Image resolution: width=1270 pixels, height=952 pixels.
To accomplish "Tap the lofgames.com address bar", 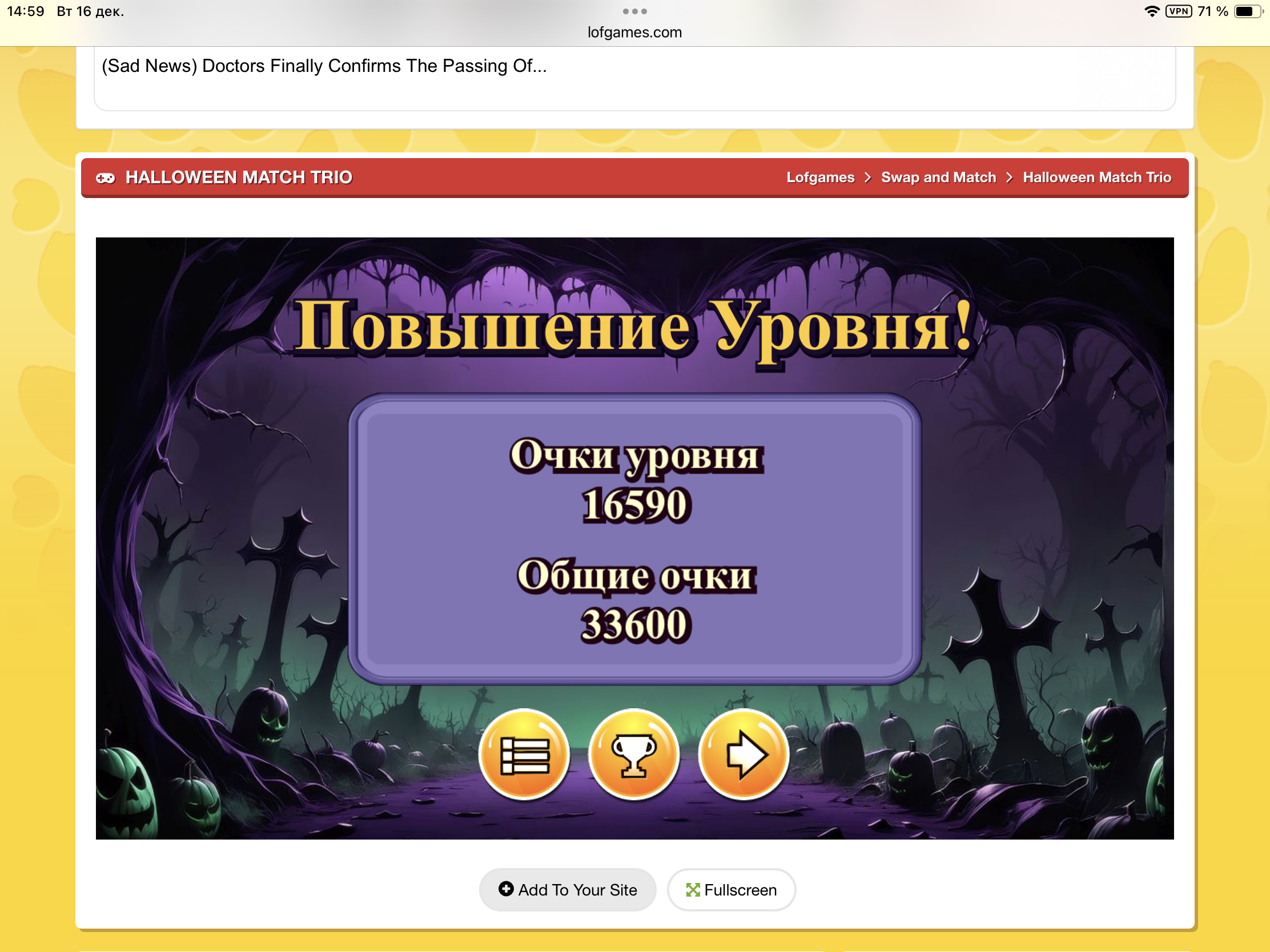I will tap(634, 33).
